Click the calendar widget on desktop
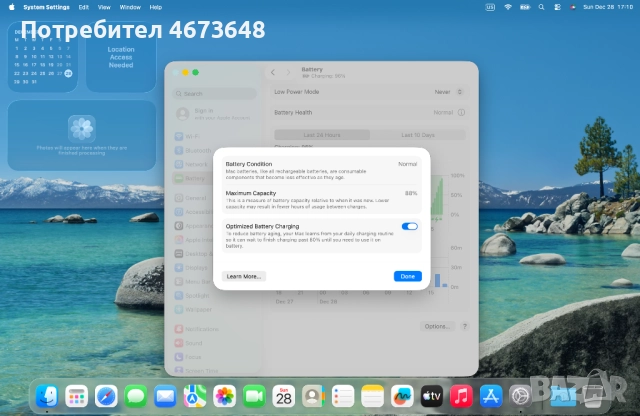Viewport: 640px width, 416px height. [42, 57]
